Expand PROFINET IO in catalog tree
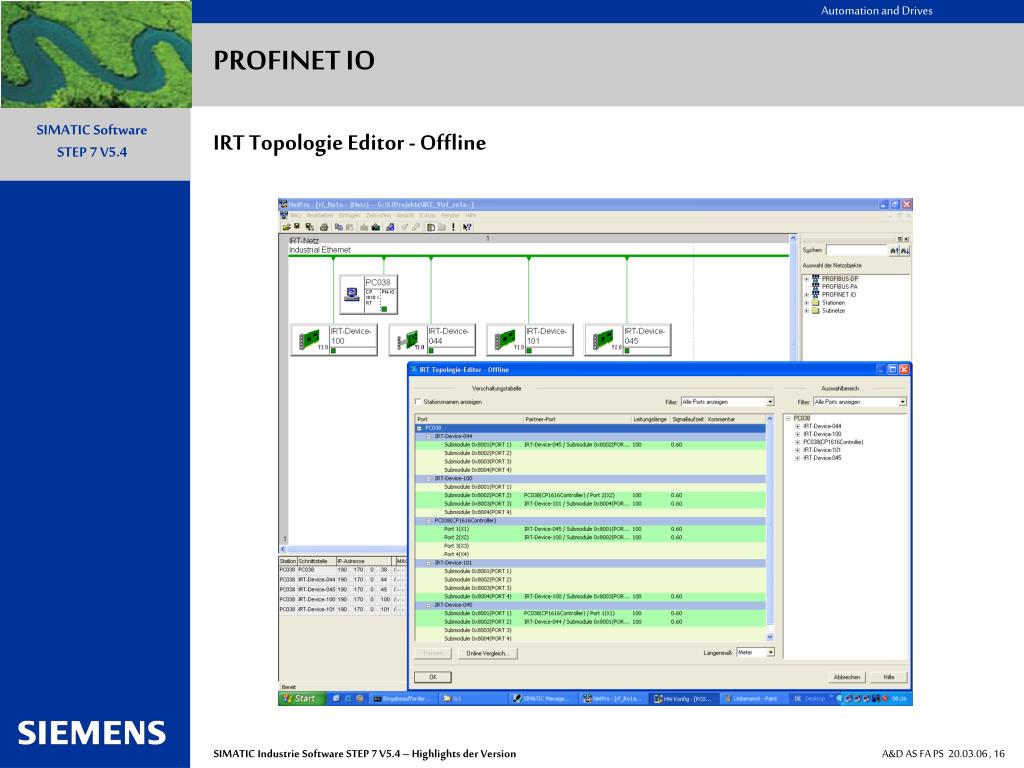Viewport: 1024px width, 768px height. tap(807, 295)
